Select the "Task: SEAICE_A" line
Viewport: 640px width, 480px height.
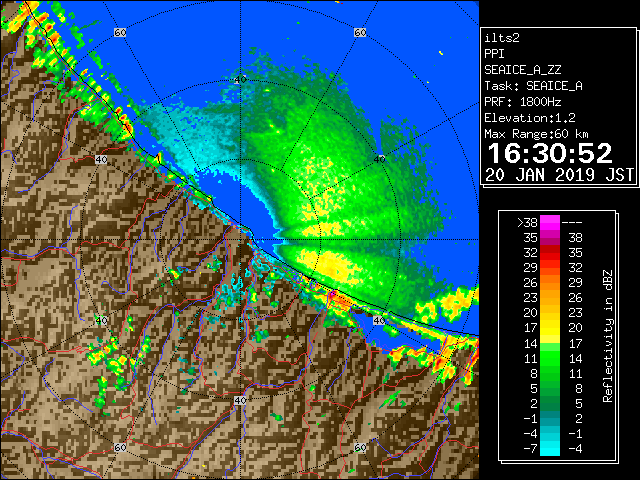pos(533,86)
